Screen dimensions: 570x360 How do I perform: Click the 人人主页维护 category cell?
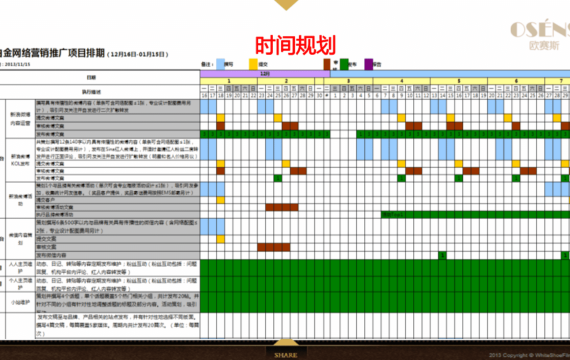click(20, 268)
